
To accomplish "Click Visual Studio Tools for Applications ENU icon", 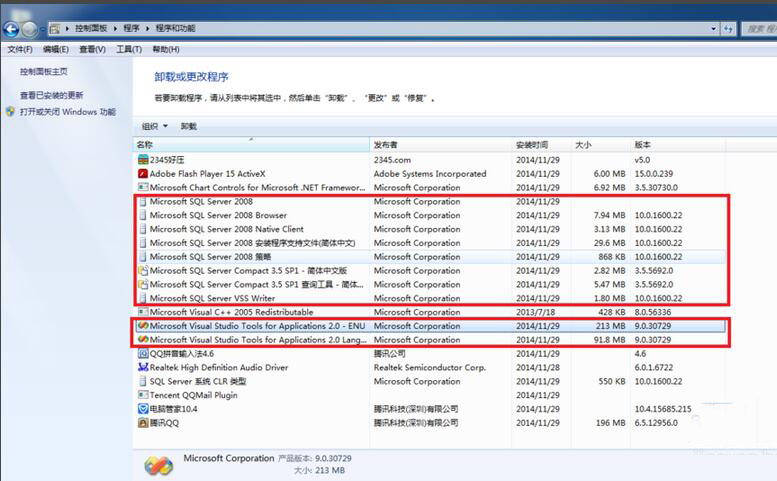I will click(143, 326).
